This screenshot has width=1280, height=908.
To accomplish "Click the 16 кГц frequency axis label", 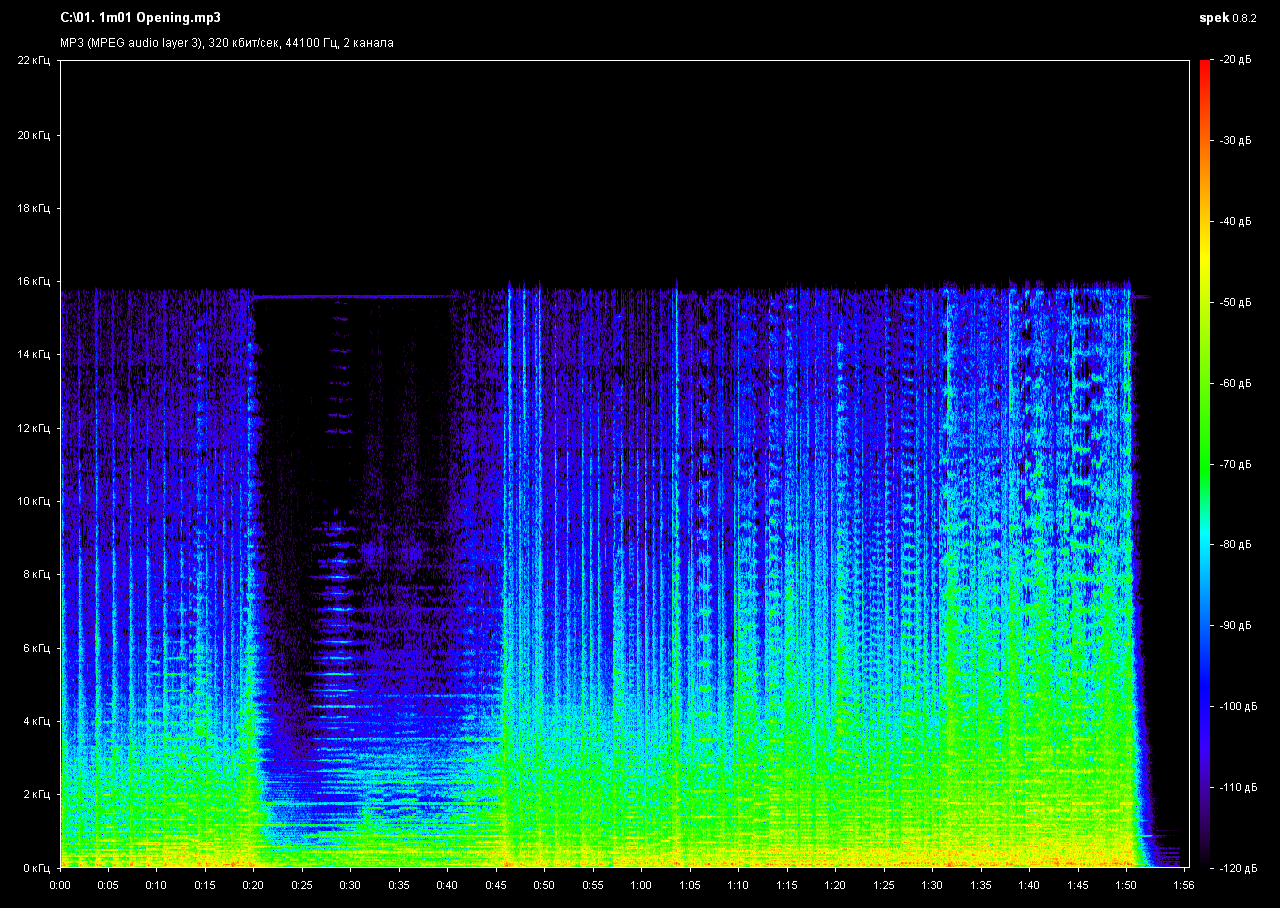I will 32,281.
